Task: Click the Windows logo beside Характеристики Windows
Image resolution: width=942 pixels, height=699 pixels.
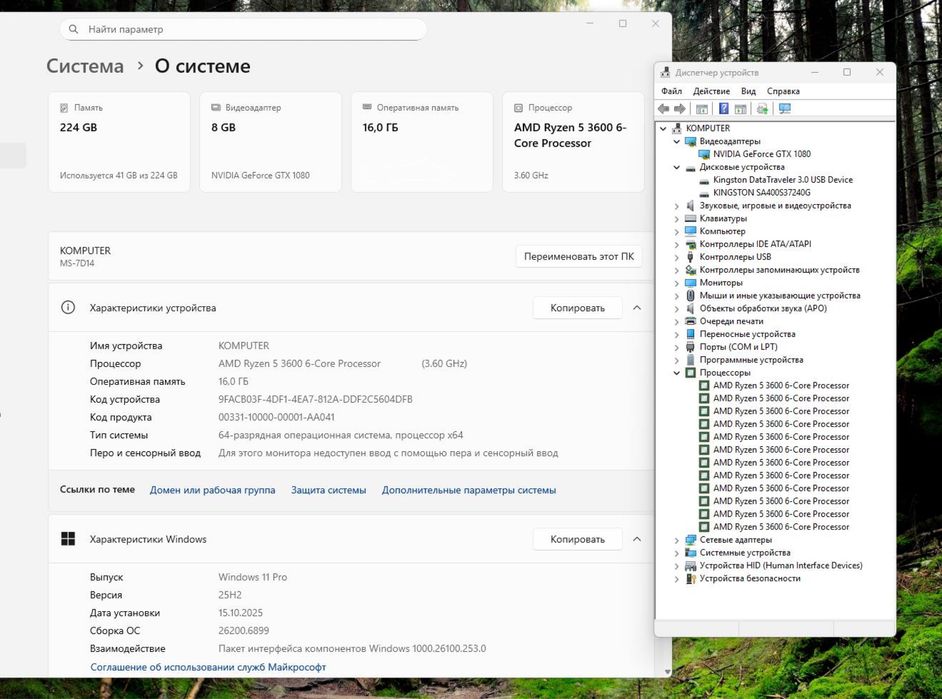Action: pyautogui.click(x=68, y=539)
